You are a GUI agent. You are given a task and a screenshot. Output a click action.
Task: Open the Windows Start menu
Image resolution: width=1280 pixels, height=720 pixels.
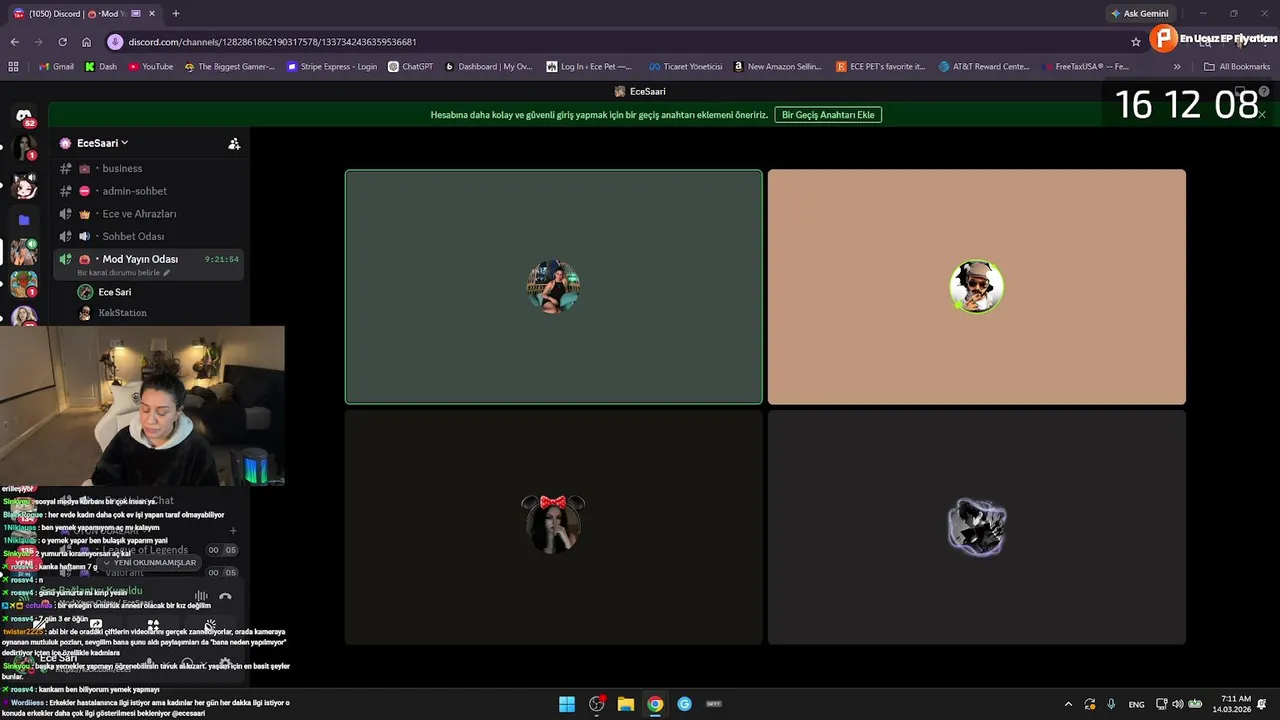point(567,704)
